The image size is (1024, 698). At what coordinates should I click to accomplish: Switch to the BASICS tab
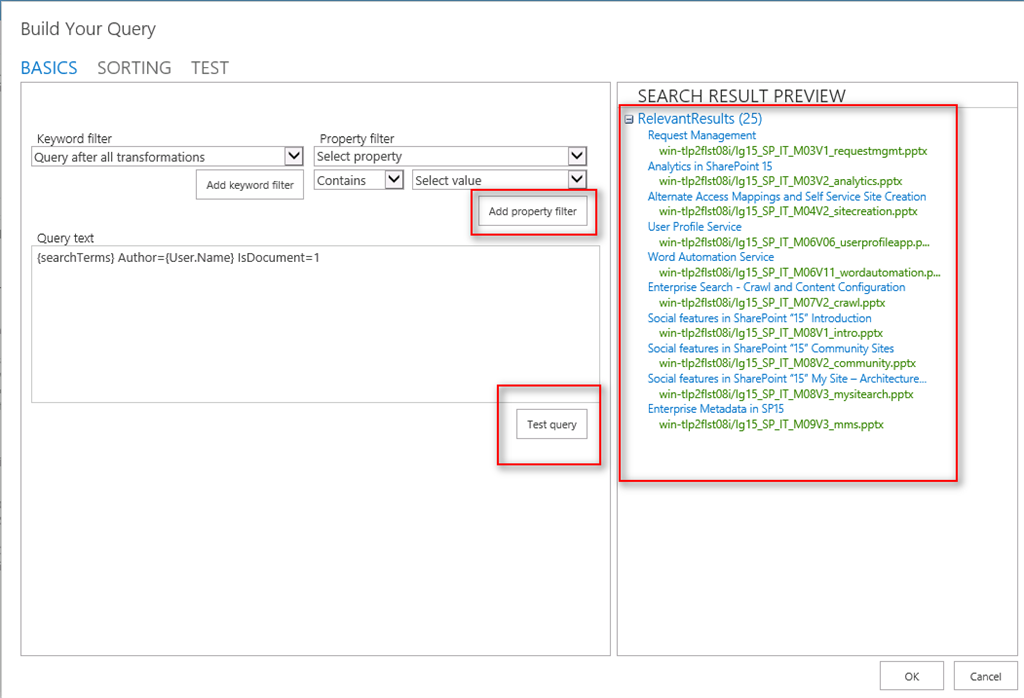pos(49,68)
